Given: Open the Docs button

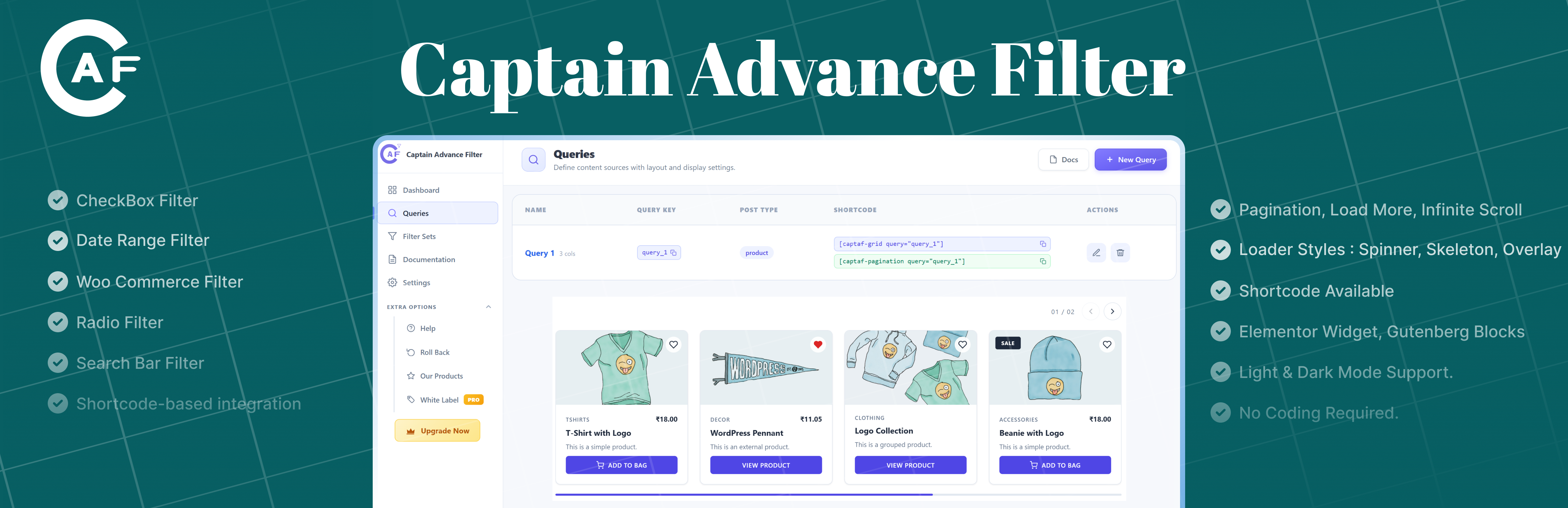Looking at the screenshot, I should click(x=1063, y=160).
